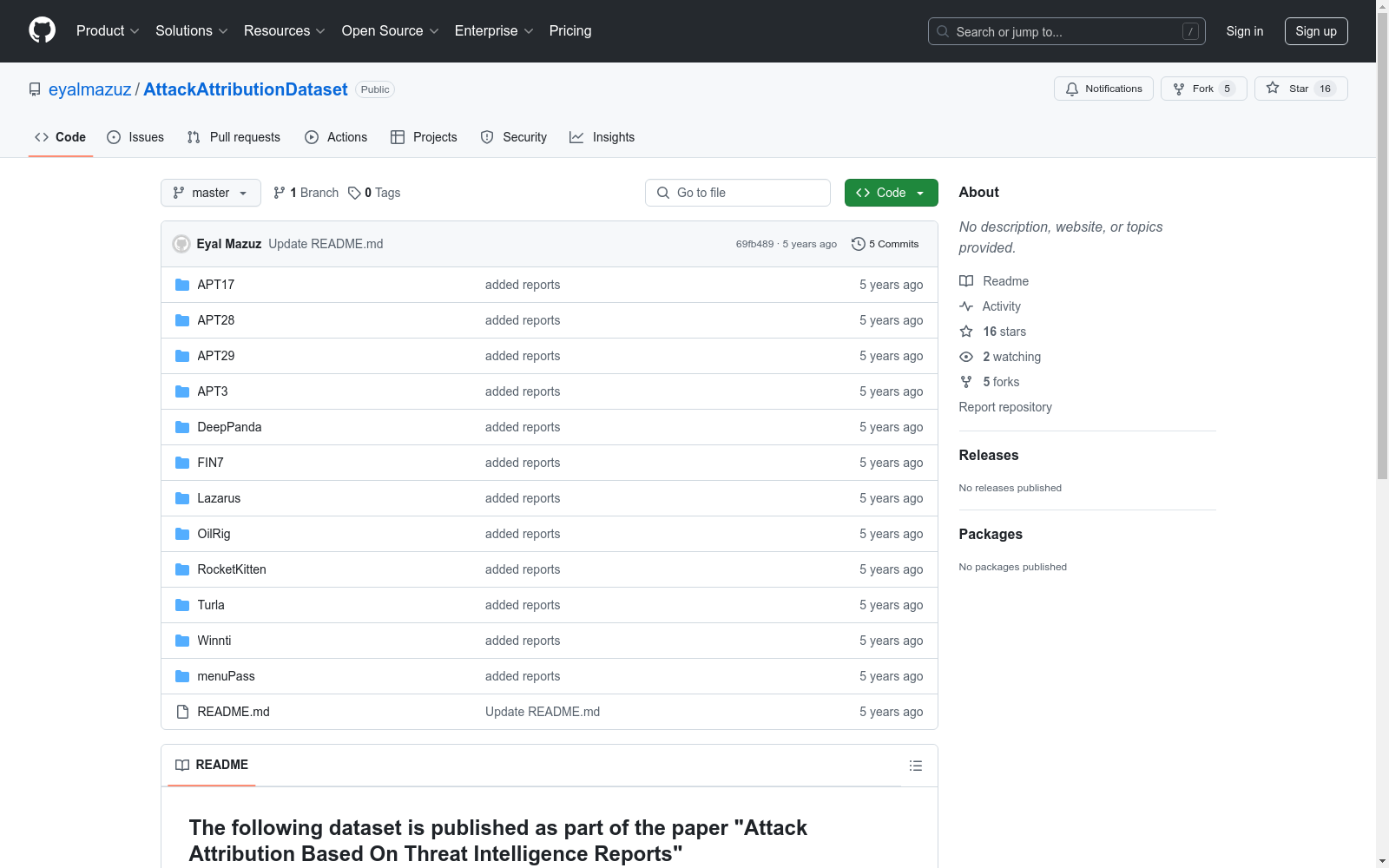View the 0 Tags link
Image resolution: width=1389 pixels, height=868 pixels.
tap(374, 193)
